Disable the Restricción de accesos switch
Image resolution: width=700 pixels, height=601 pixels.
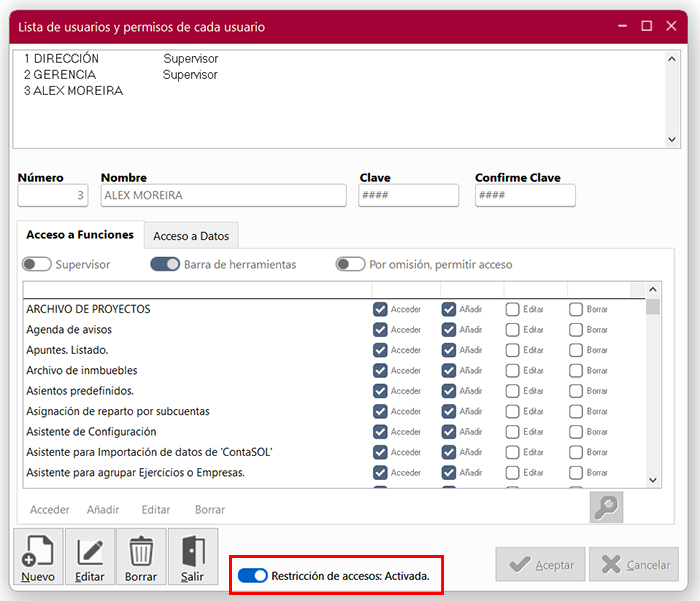coord(254,576)
